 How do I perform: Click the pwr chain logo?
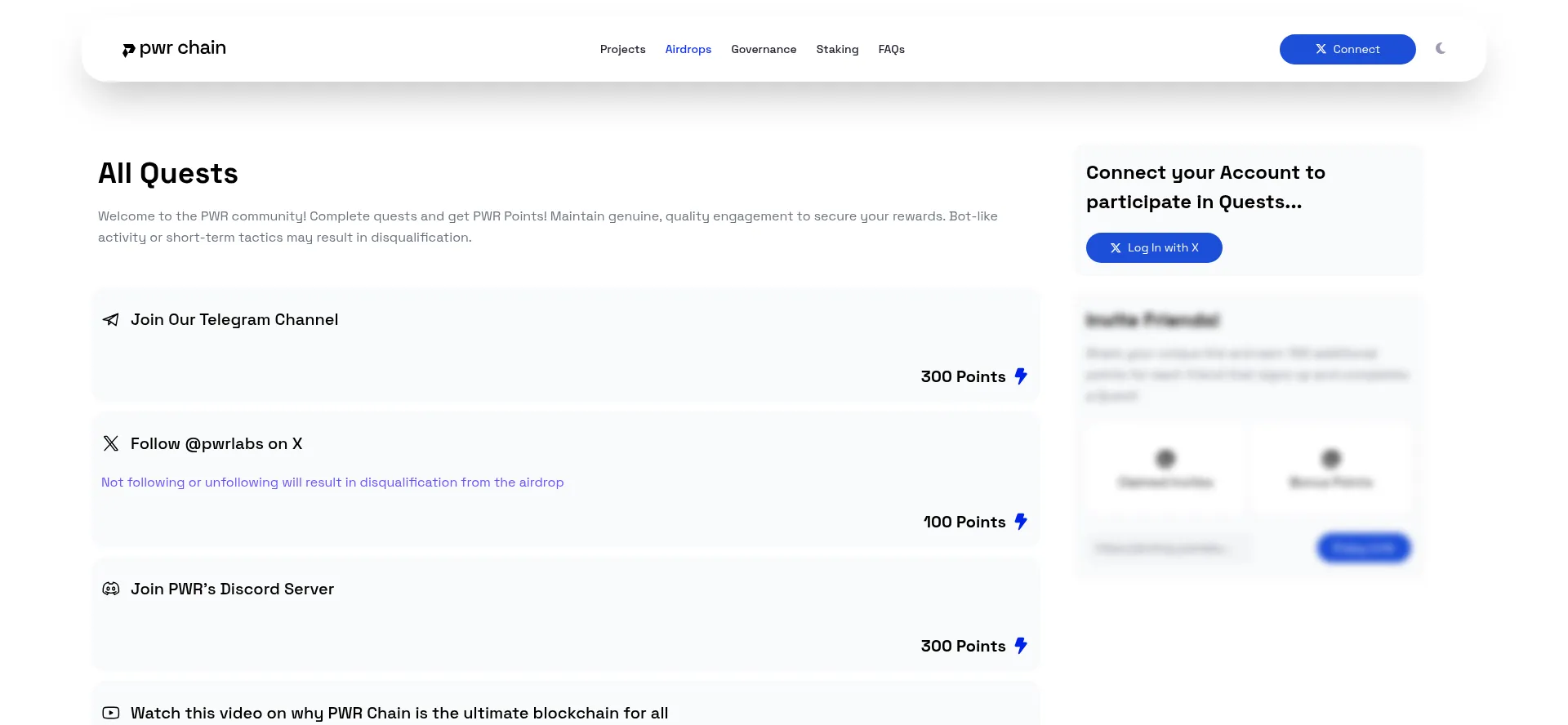click(174, 49)
